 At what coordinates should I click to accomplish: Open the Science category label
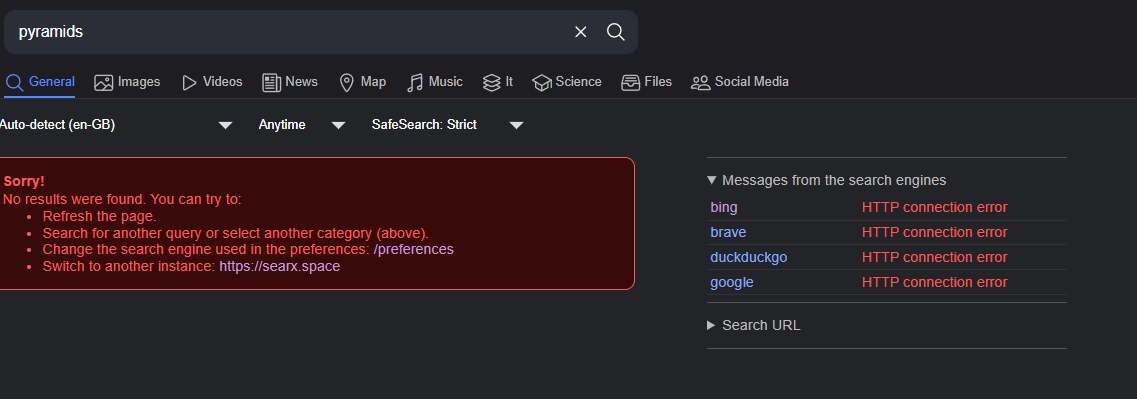579,82
